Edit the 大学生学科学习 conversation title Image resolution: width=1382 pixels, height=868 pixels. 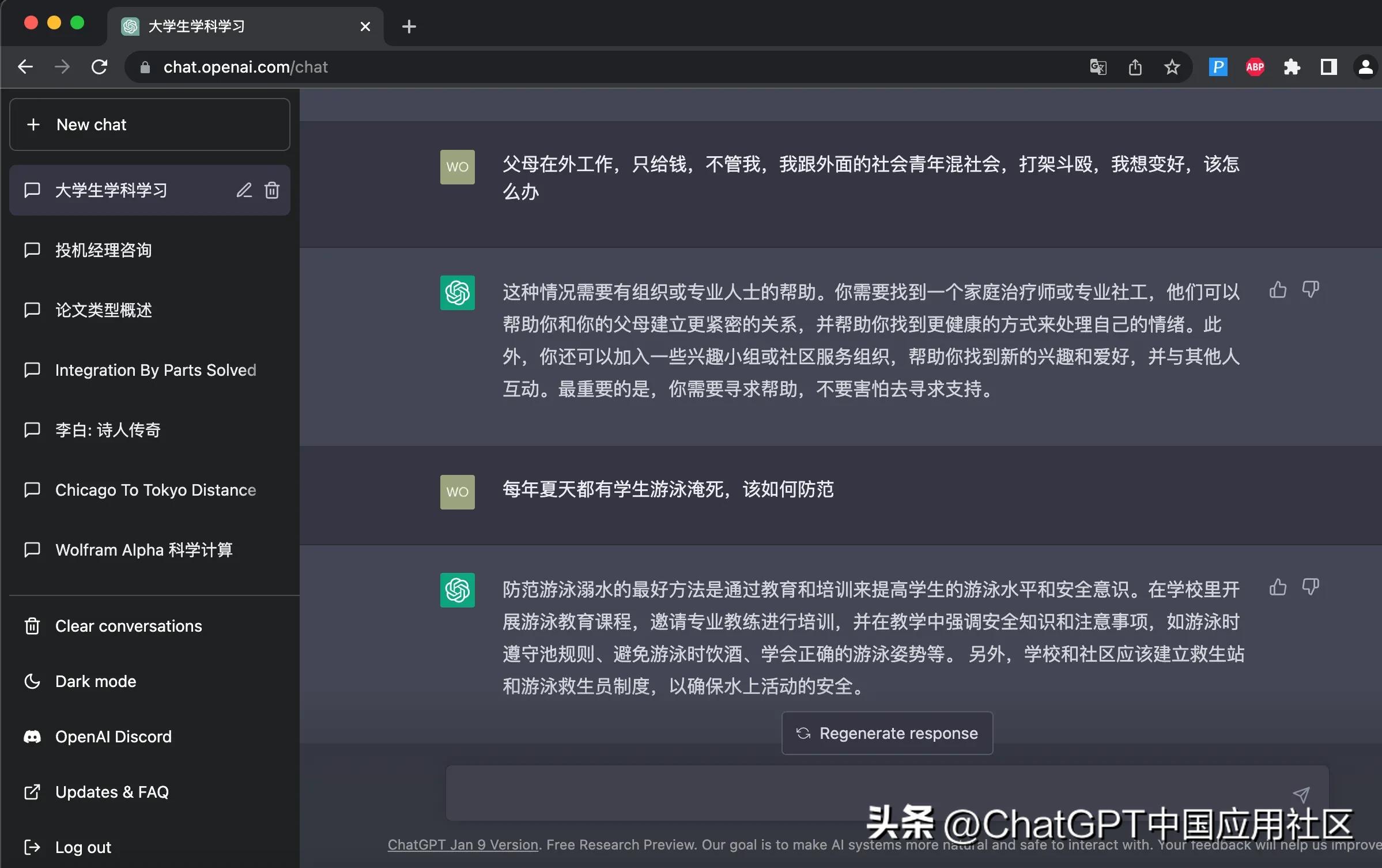[x=244, y=190]
